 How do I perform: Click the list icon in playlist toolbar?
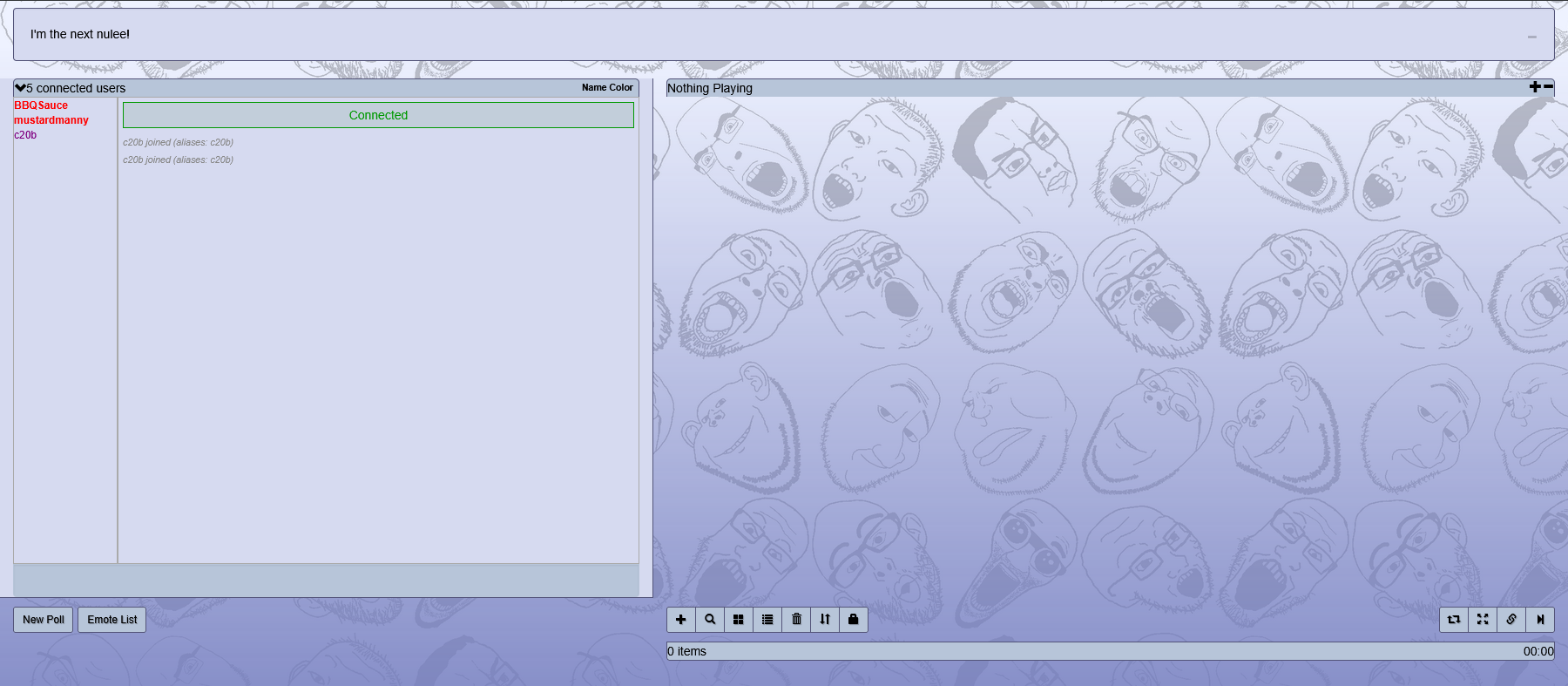(767, 620)
